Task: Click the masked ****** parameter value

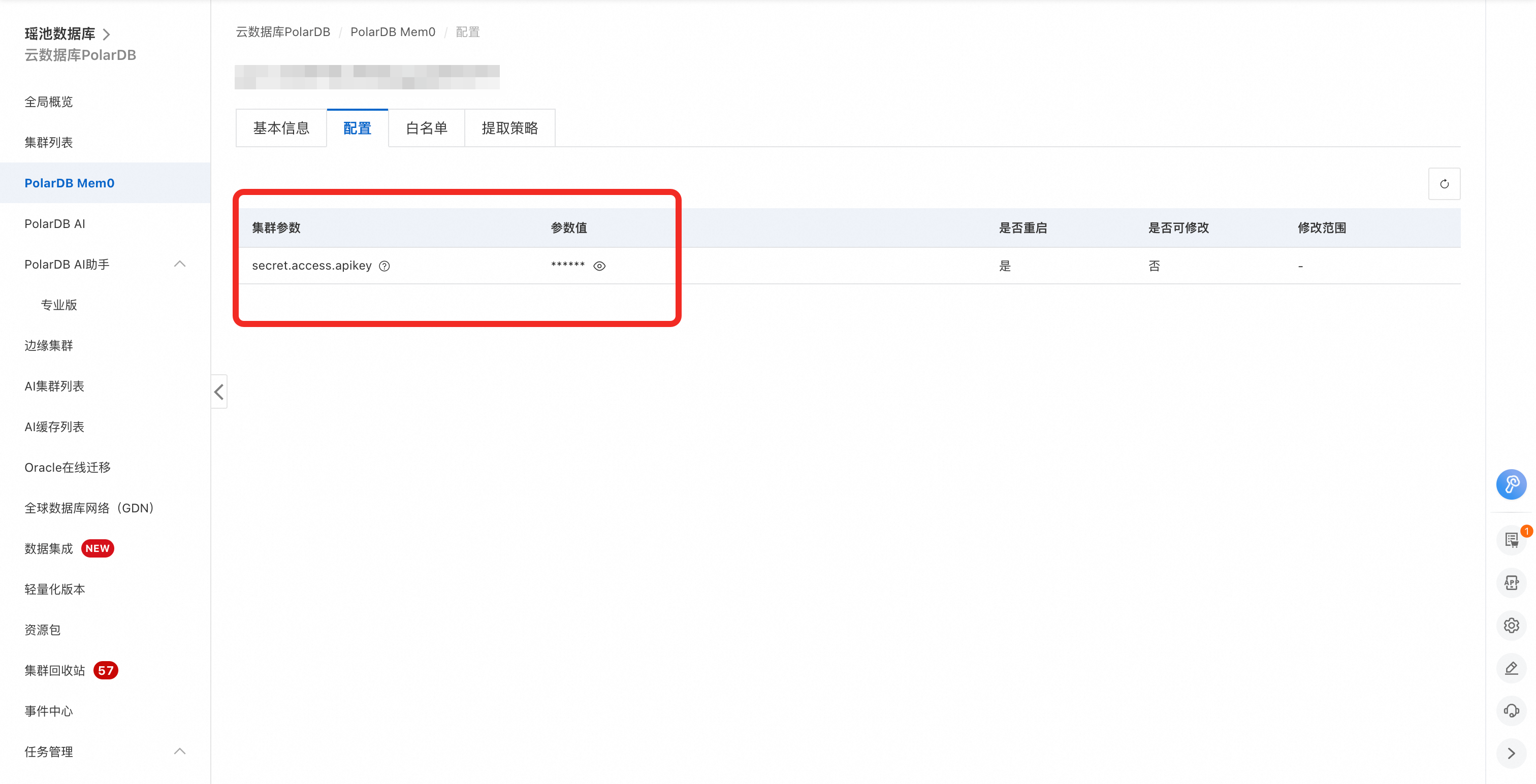Action: (568, 265)
